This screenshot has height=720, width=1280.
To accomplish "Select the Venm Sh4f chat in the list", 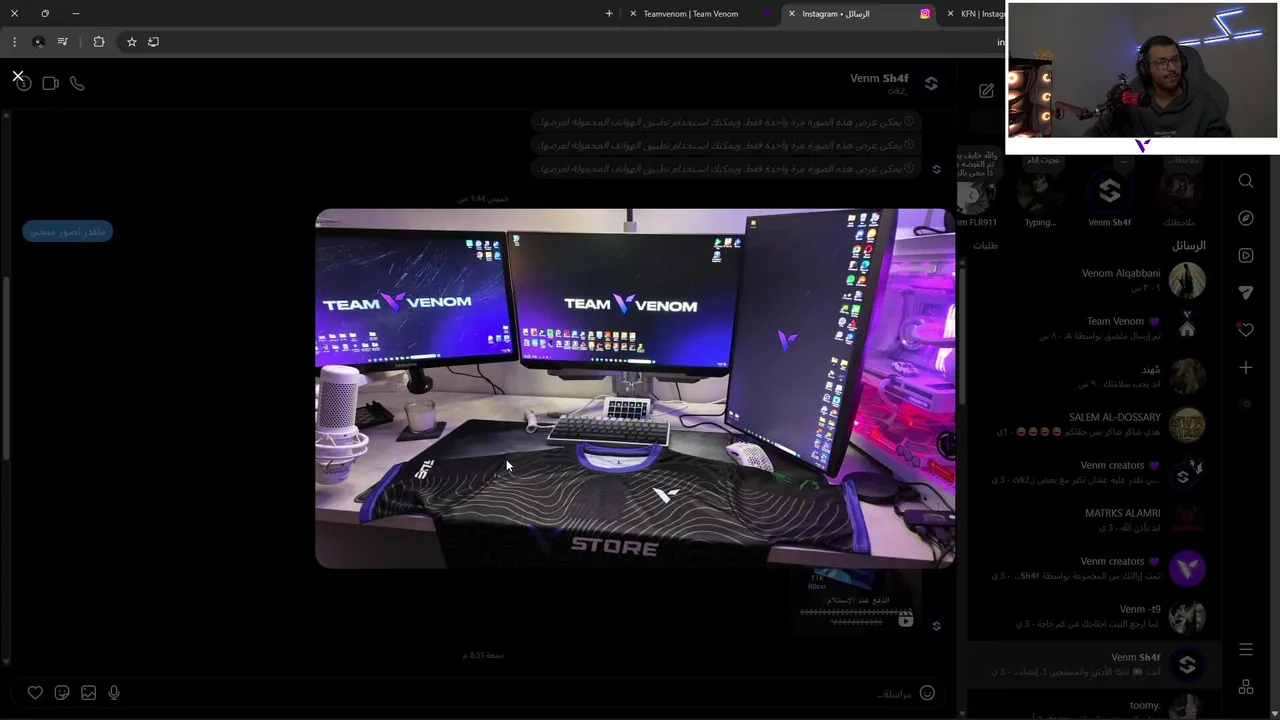I will pyautogui.click(x=1094, y=664).
